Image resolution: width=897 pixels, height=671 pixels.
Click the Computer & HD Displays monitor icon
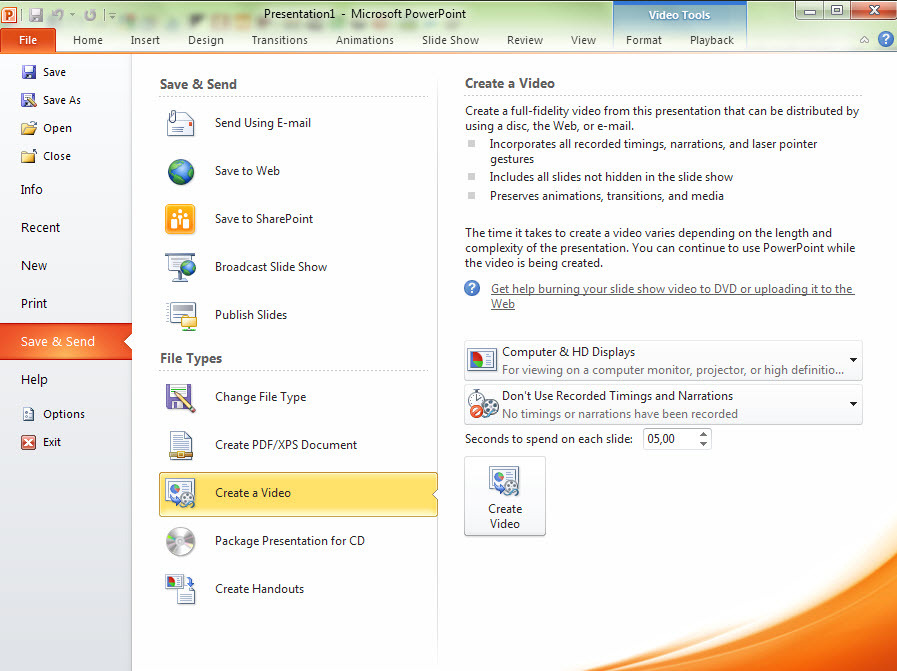point(482,360)
